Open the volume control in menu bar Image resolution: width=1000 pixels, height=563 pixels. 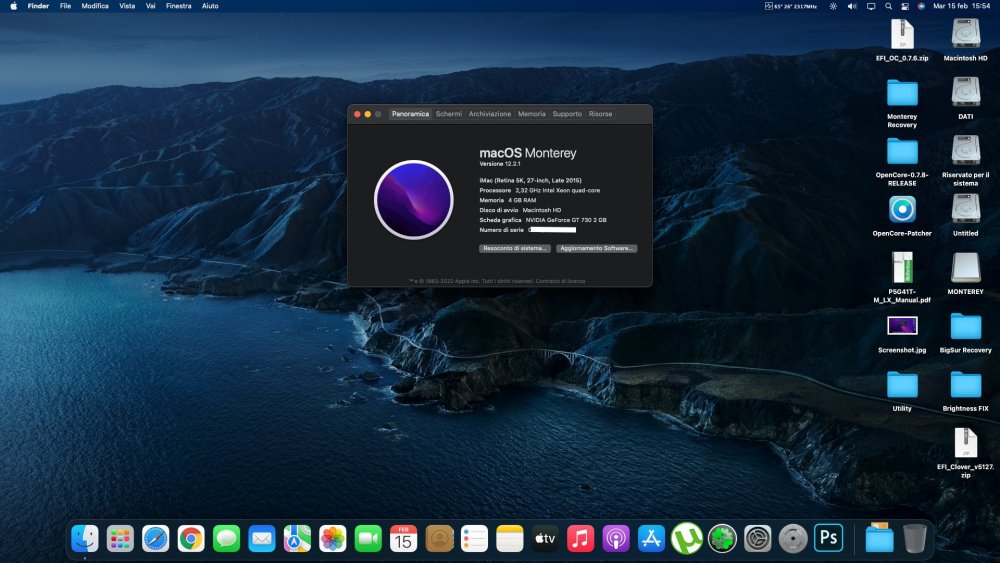coord(852,6)
